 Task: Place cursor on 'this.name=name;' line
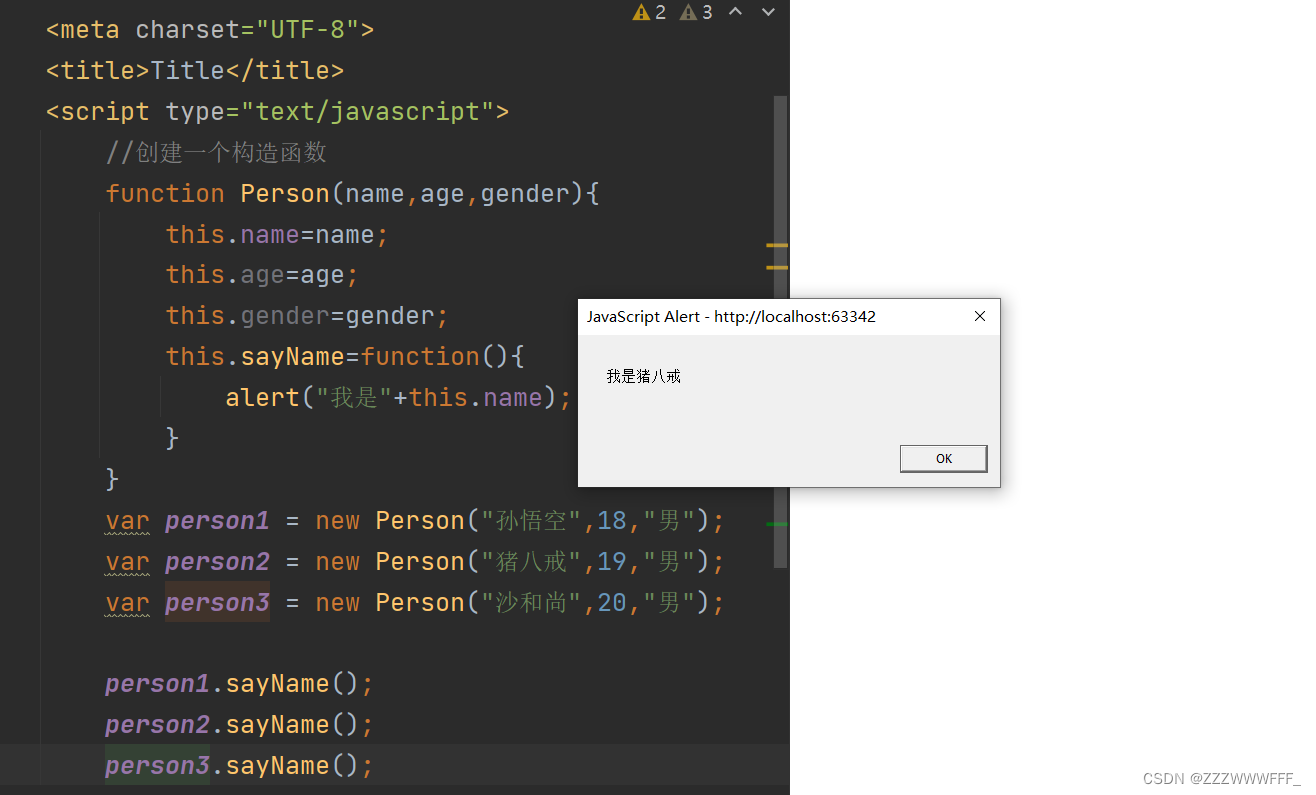point(277,234)
